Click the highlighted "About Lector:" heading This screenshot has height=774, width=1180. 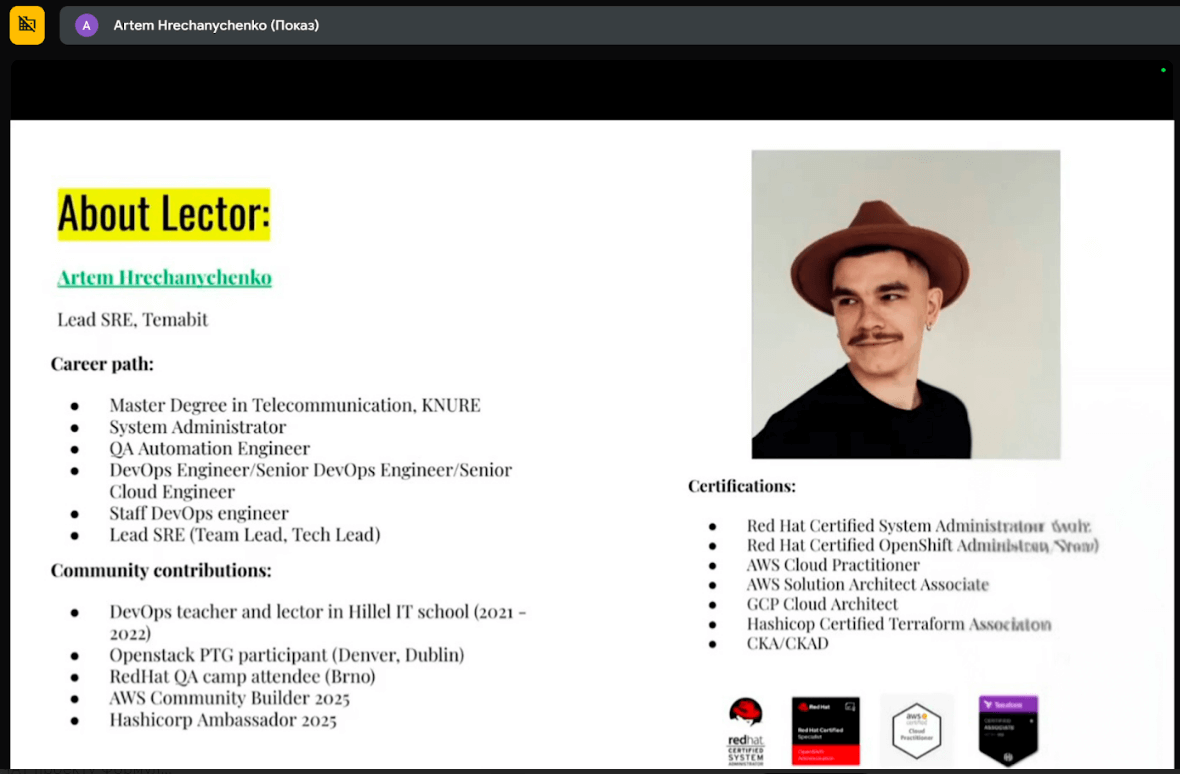(164, 214)
